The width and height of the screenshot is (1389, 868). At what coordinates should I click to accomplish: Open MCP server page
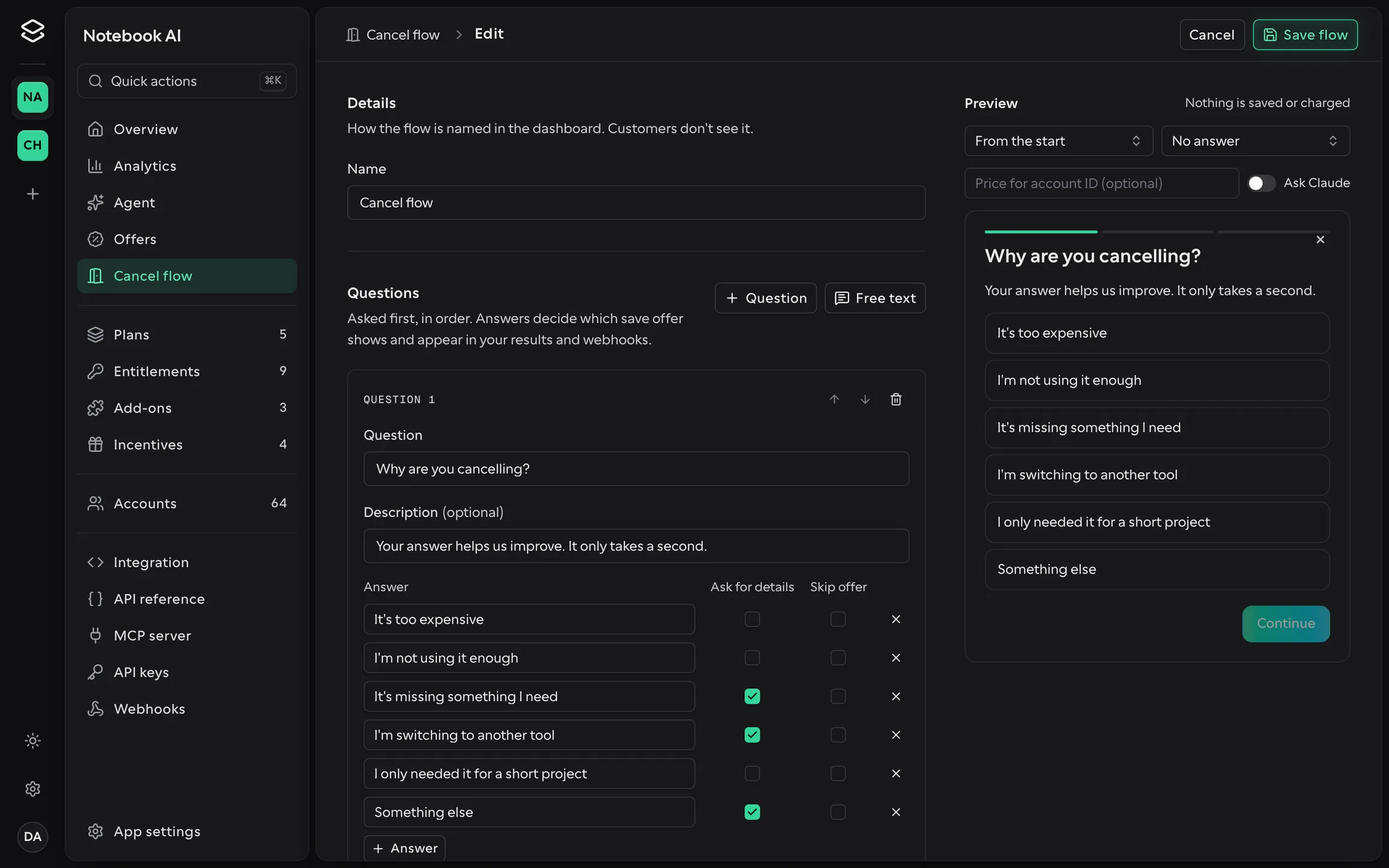click(x=187, y=635)
